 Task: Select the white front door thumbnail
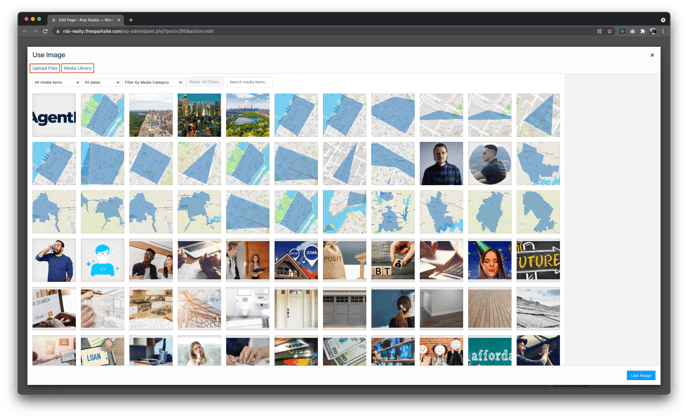point(296,308)
